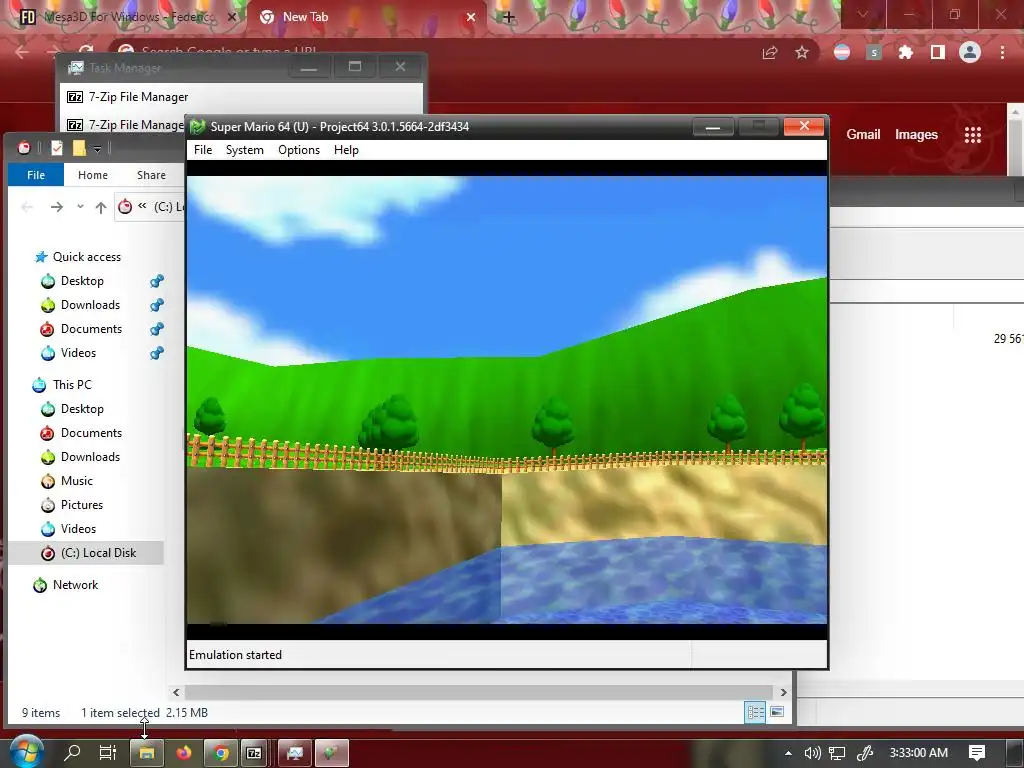Switch to Firefox from the taskbar

click(x=184, y=753)
